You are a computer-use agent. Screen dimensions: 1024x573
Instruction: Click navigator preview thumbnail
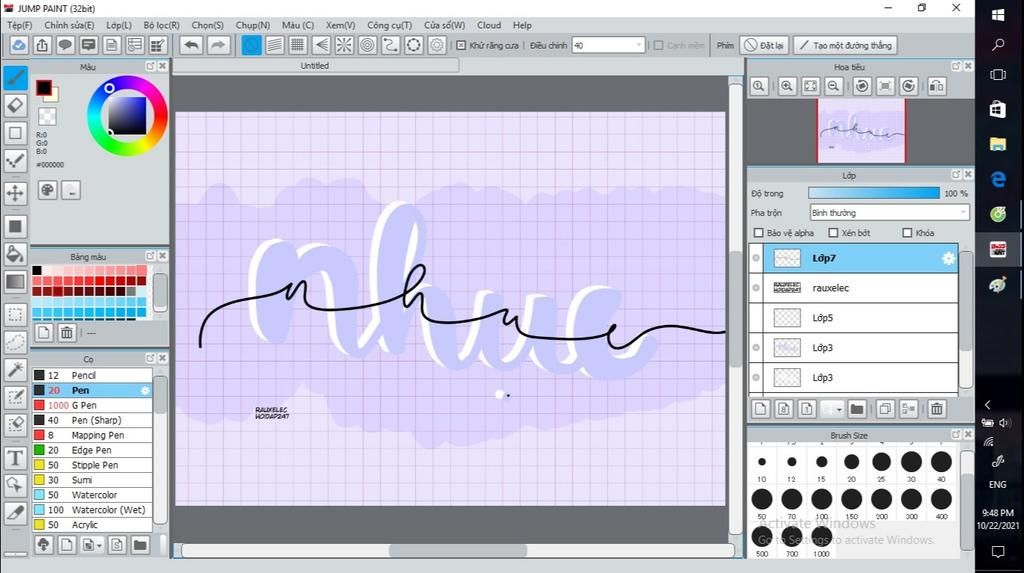(x=861, y=131)
